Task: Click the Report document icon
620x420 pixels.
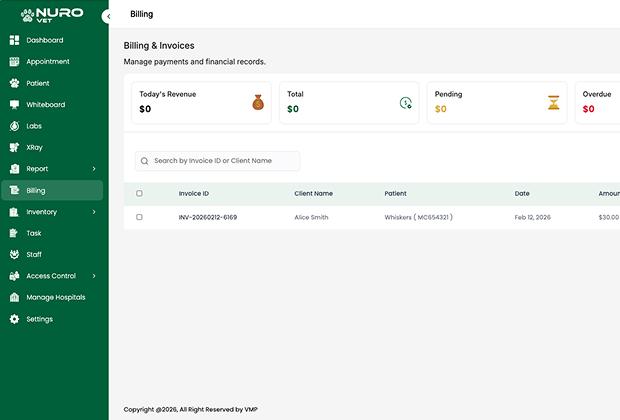Action: (14, 168)
